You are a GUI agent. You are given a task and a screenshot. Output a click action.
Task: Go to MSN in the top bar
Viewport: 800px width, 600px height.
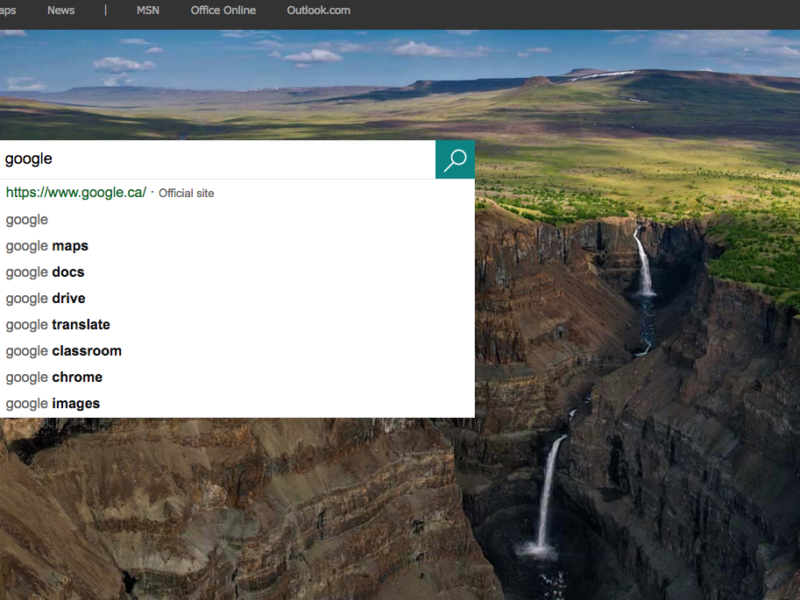coord(148,10)
